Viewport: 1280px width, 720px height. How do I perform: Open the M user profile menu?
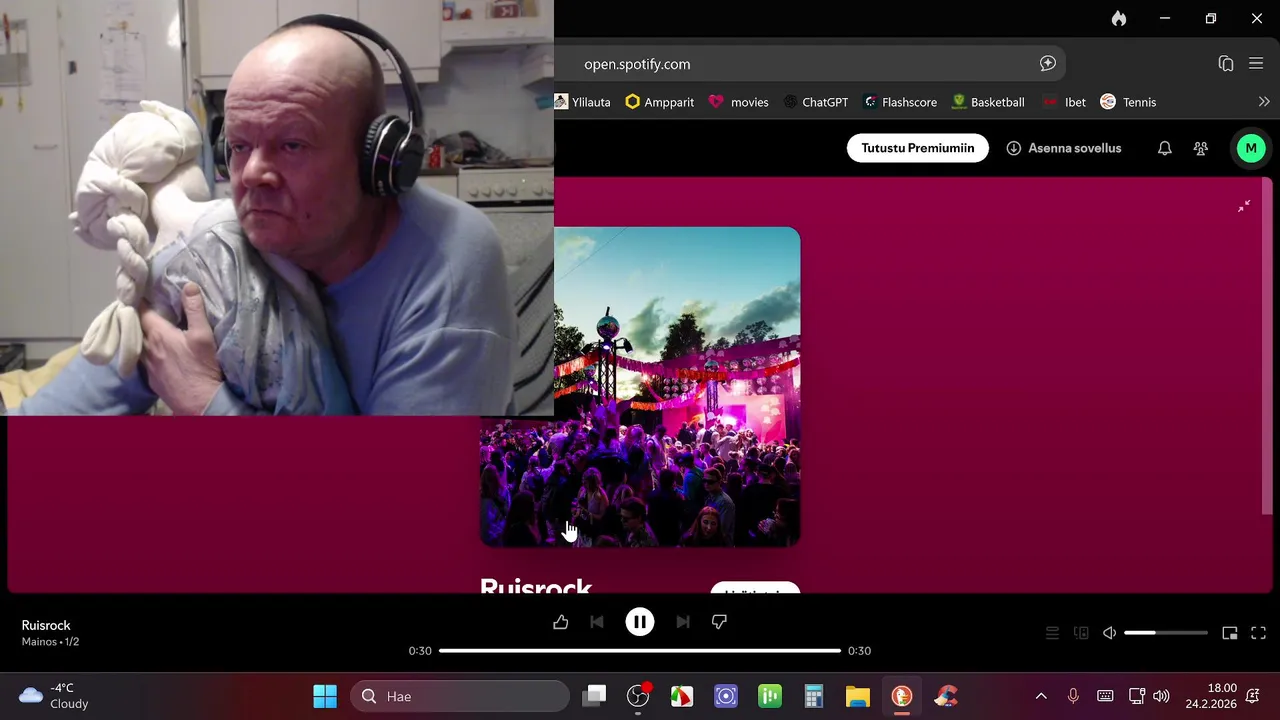tap(1251, 148)
